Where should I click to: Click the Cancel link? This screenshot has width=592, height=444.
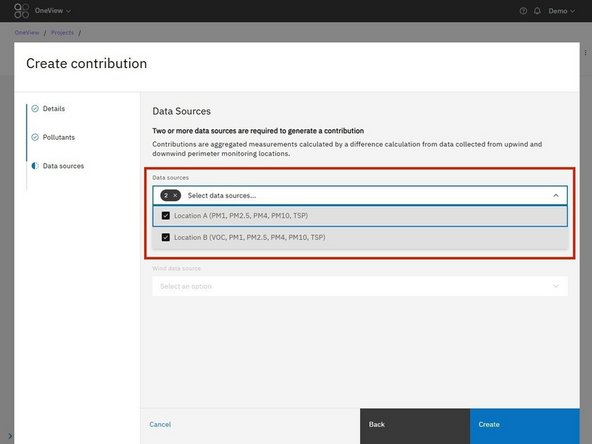[x=160, y=424]
